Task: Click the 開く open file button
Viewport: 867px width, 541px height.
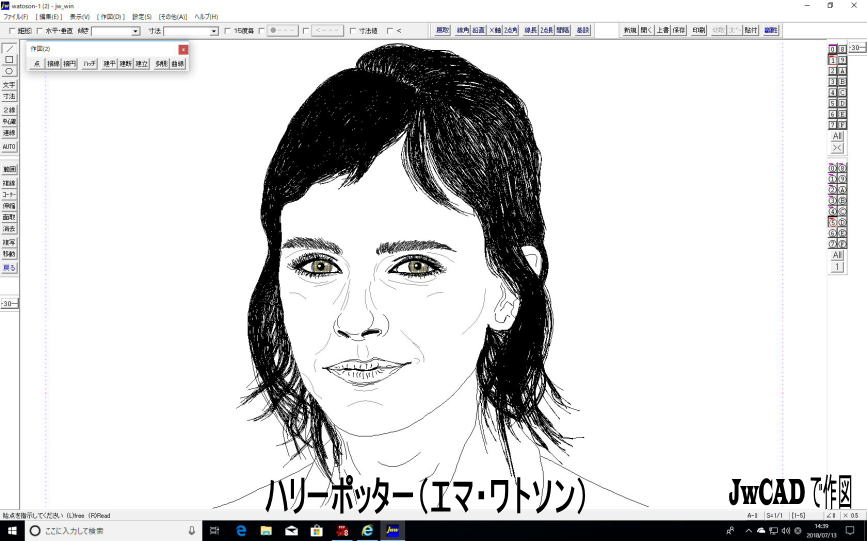Action: pos(646,30)
